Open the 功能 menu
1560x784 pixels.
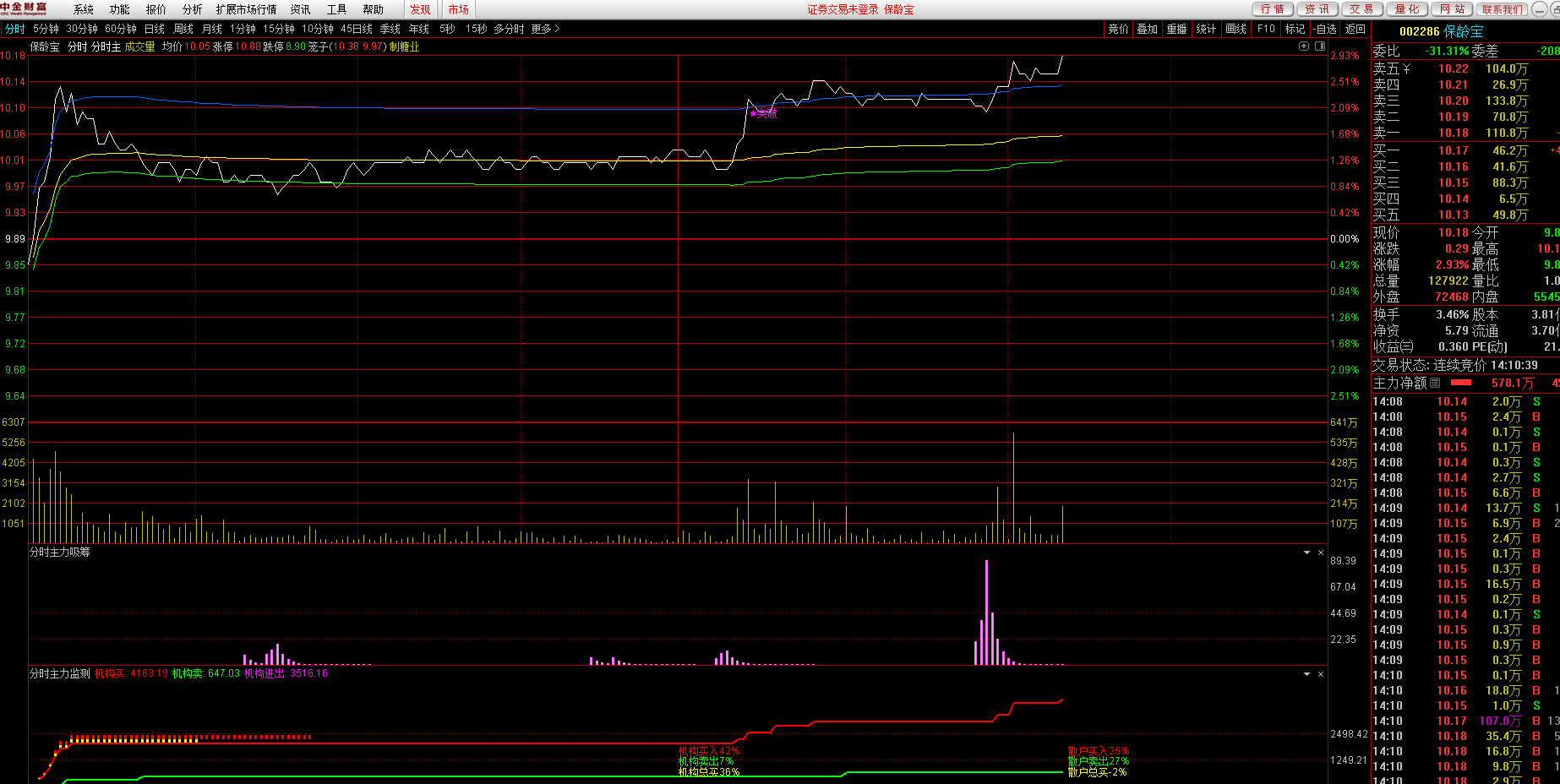[120, 9]
